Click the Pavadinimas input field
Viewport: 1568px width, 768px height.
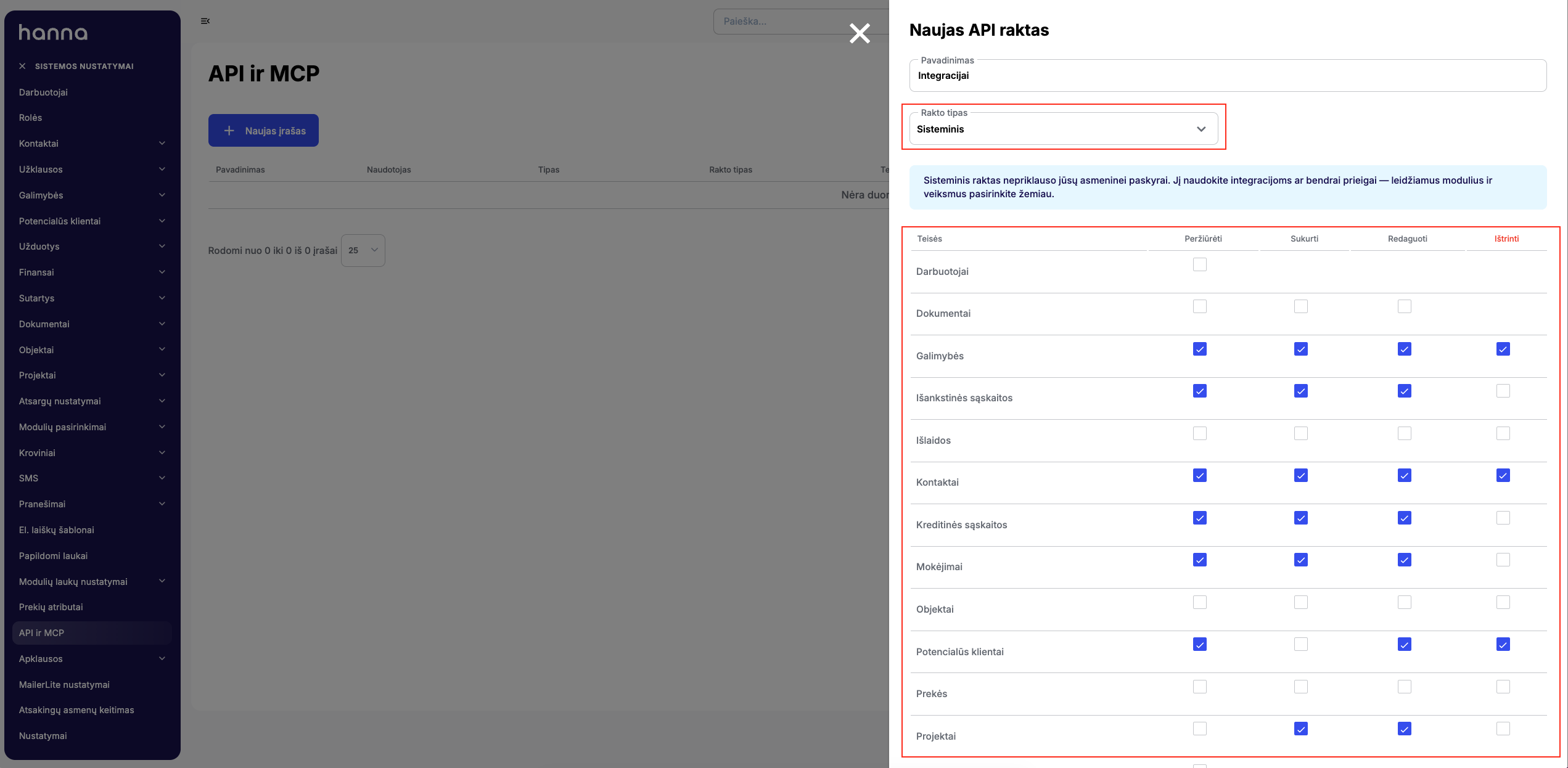[x=1228, y=76]
